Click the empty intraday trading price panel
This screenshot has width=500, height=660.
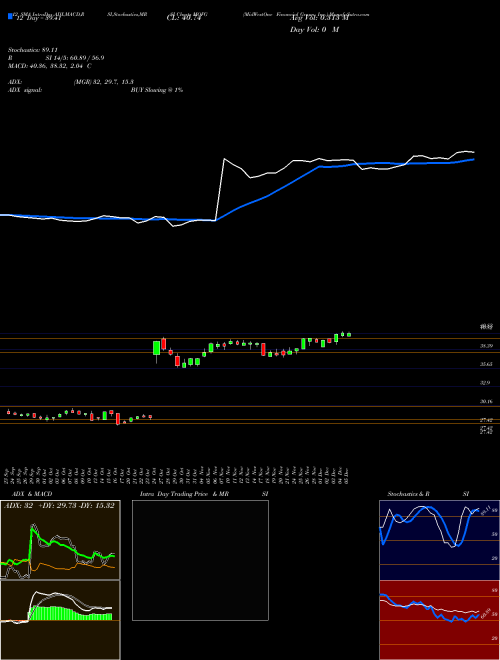click(x=200, y=560)
